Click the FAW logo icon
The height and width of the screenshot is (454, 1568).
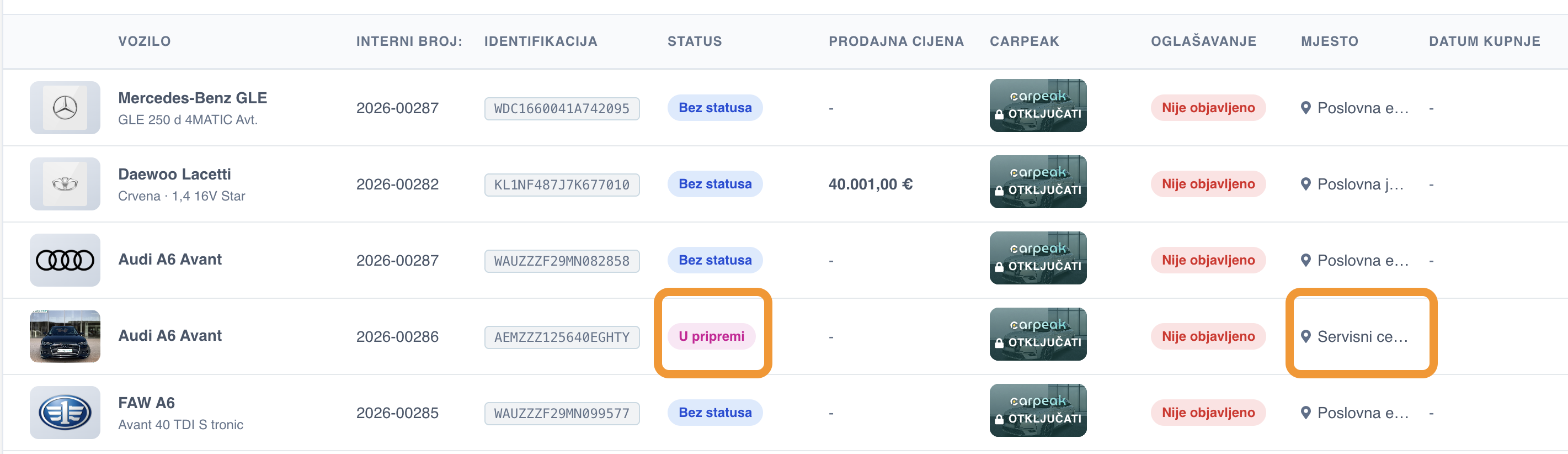(x=65, y=413)
